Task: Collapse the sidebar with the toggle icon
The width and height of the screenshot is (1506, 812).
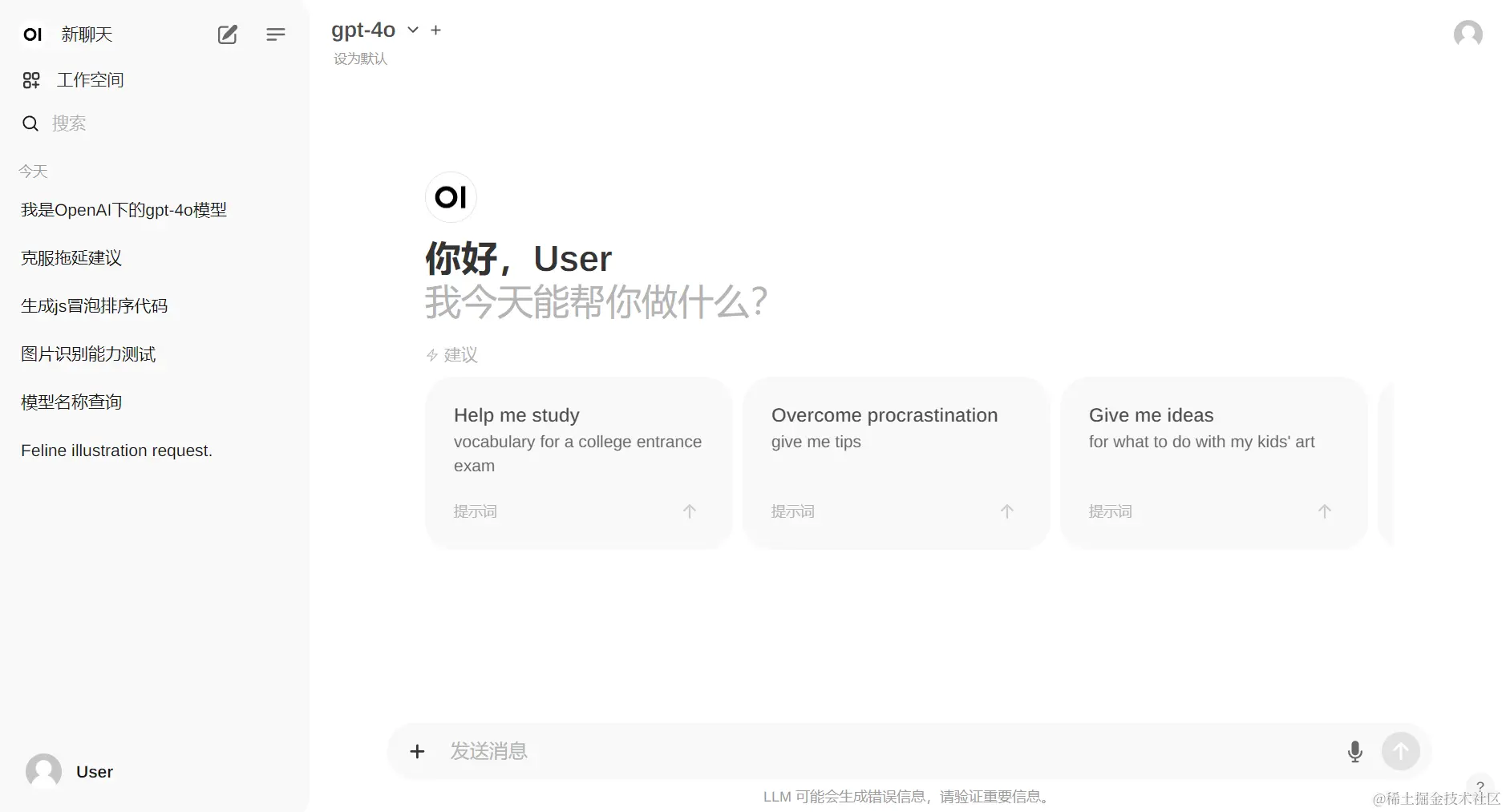Action: coord(275,34)
